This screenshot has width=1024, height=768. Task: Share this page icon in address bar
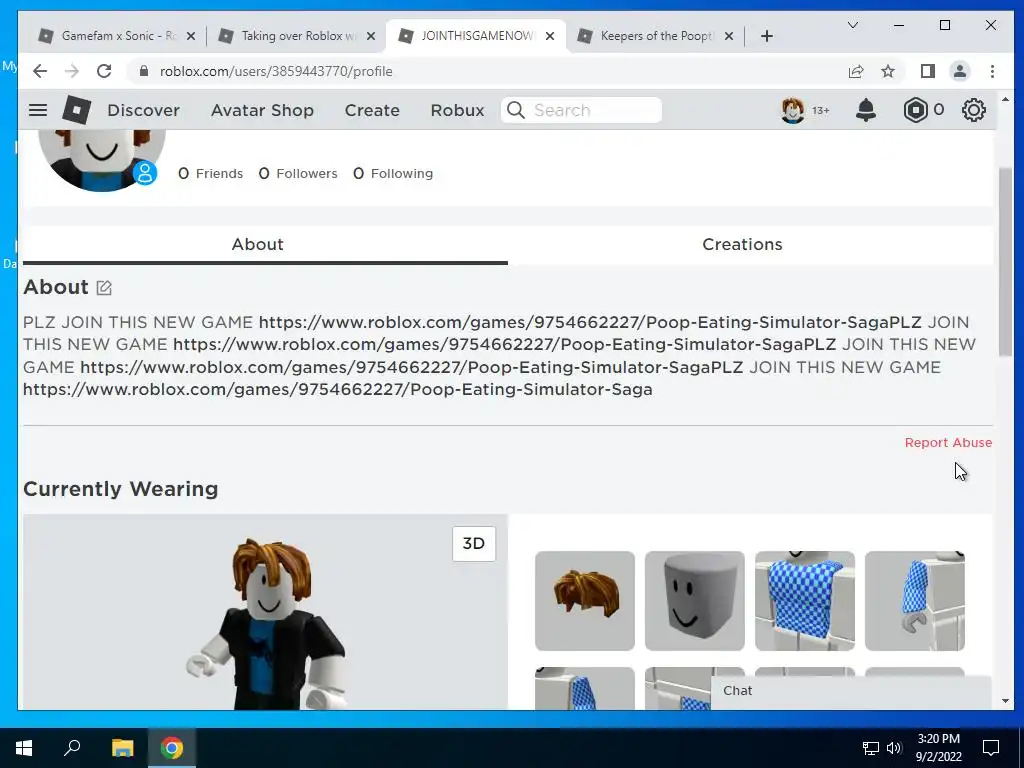click(856, 71)
